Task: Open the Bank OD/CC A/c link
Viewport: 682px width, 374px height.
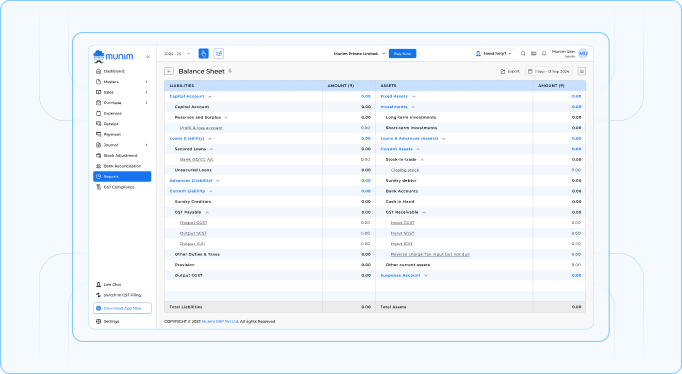Action: click(197, 160)
